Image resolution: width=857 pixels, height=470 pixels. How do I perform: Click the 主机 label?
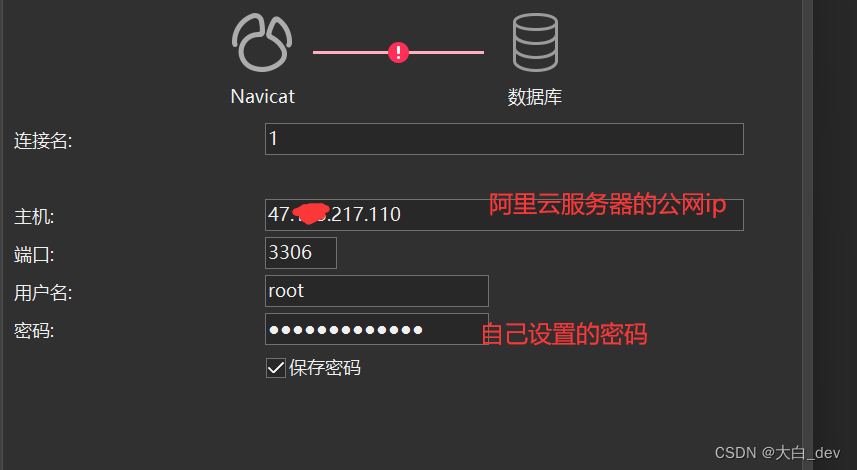pyautogui.click(x=34, y=217)
